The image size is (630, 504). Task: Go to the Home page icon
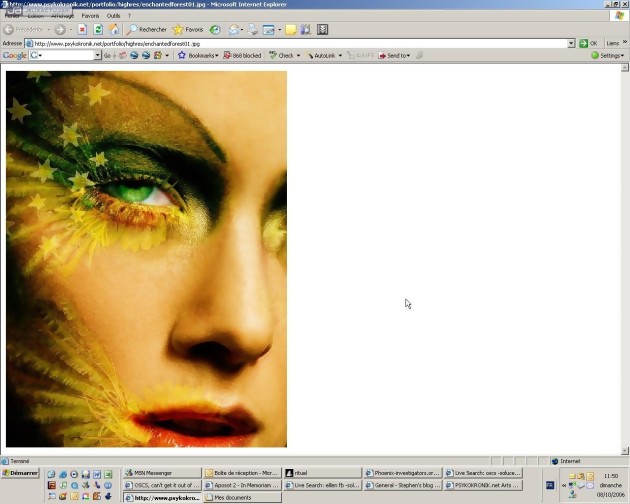pos(113,30)
